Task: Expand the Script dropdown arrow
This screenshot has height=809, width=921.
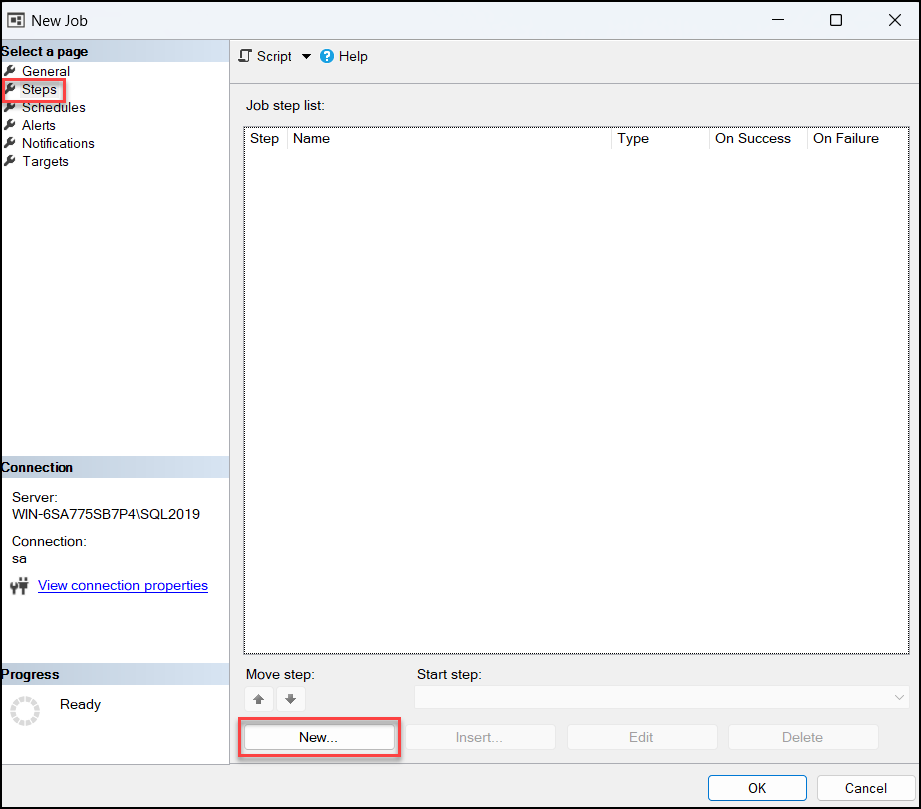Action: (306, 57)
